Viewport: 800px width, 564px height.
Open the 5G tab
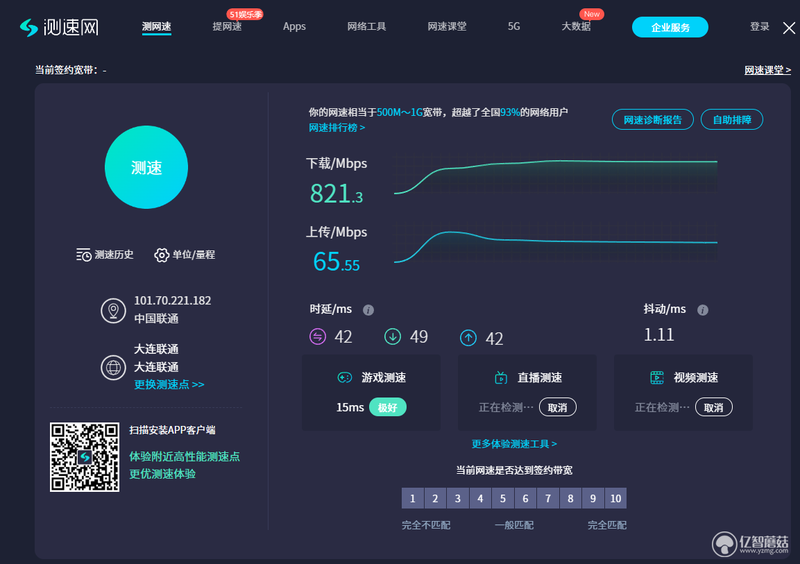tap(514, 27)
